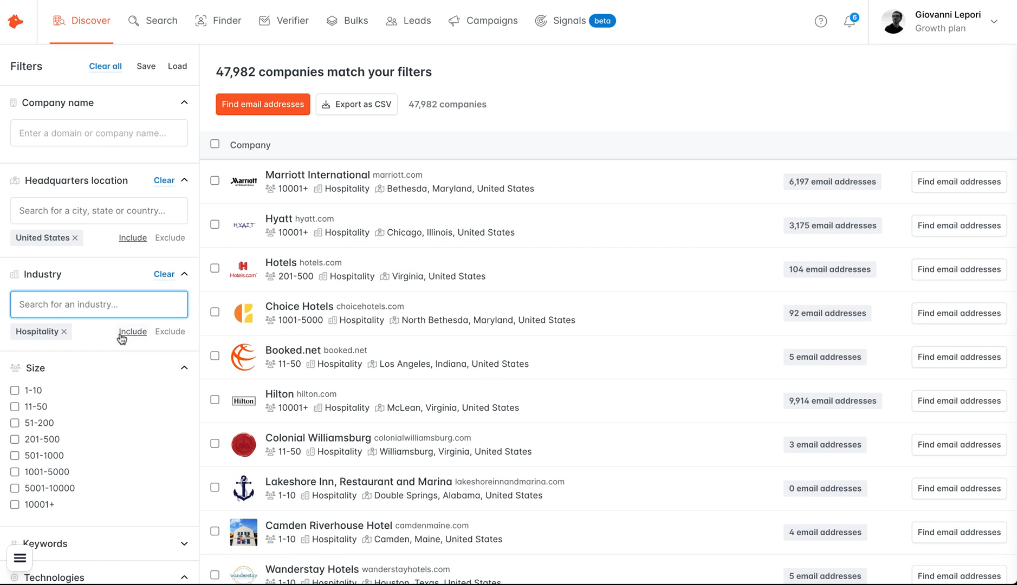Click the Camden Riverhouse Hotel photo

point(243,532)
